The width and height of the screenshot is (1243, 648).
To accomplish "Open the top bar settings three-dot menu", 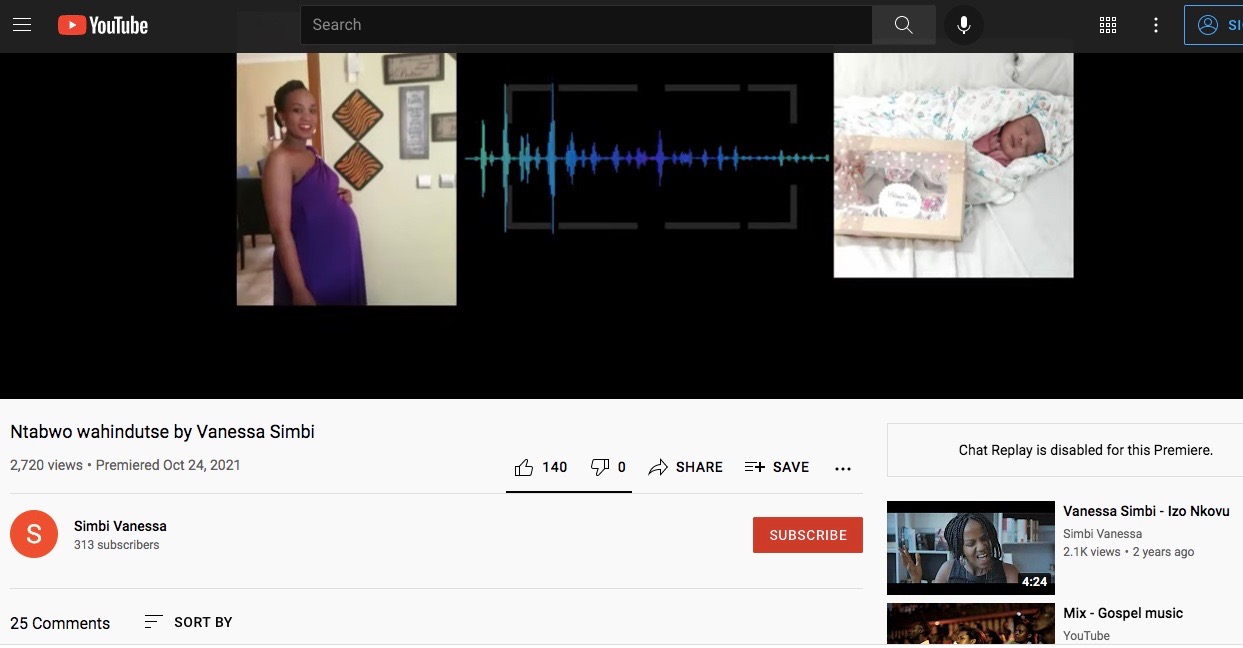I will (x=1156, y=25).
